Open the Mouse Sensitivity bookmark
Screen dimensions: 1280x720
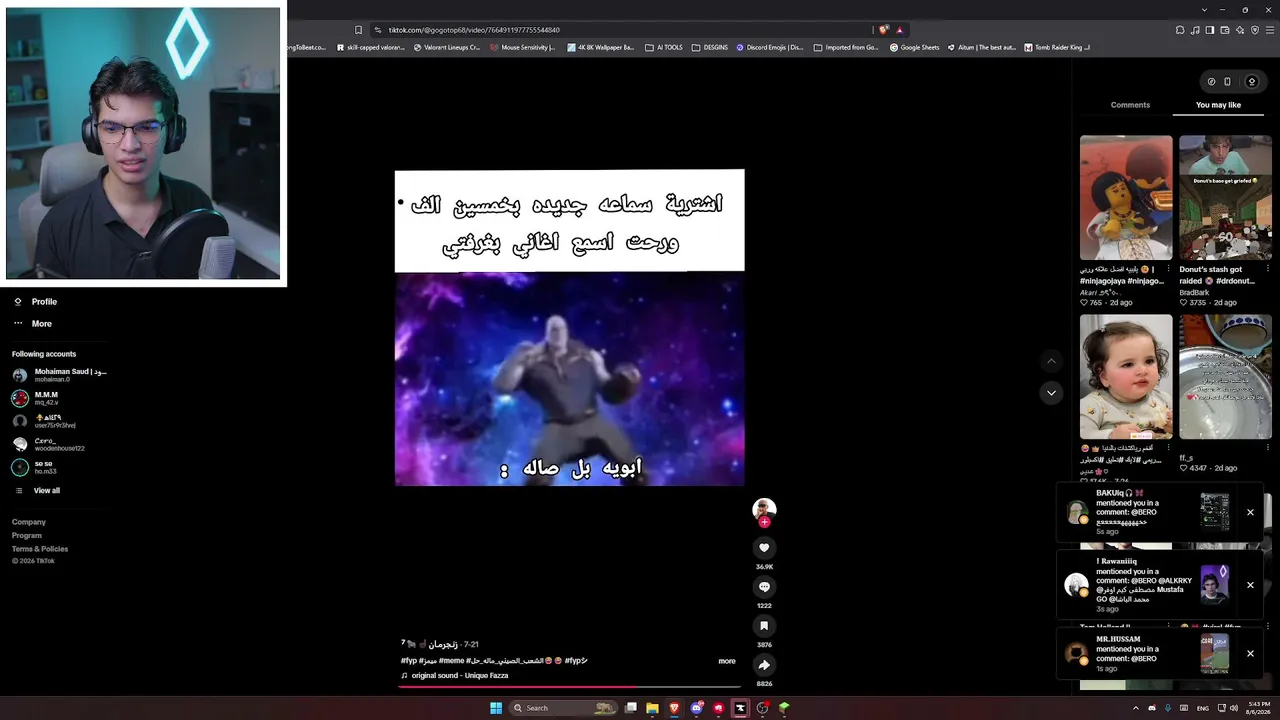pos(523,47)
